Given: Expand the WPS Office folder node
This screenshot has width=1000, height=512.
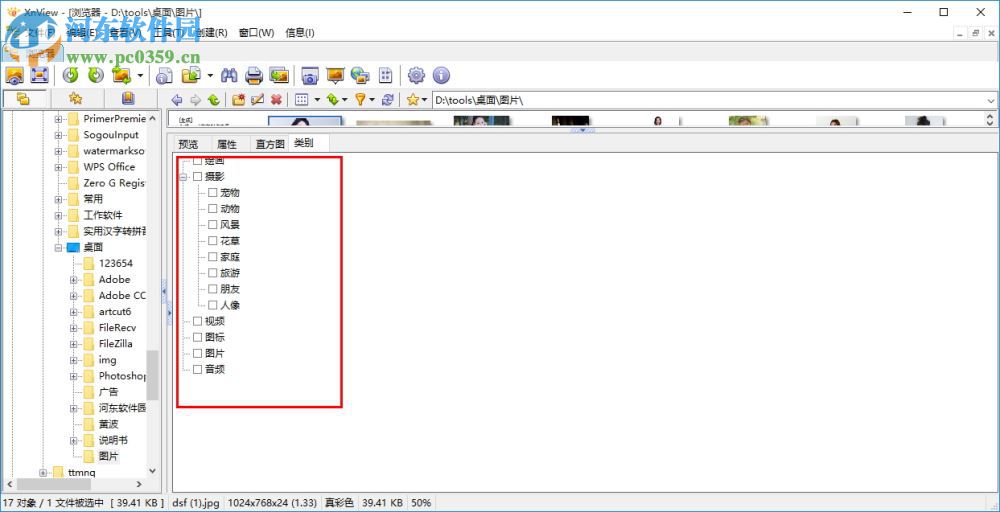Looking at the screenshot, I should pos(58,167).
